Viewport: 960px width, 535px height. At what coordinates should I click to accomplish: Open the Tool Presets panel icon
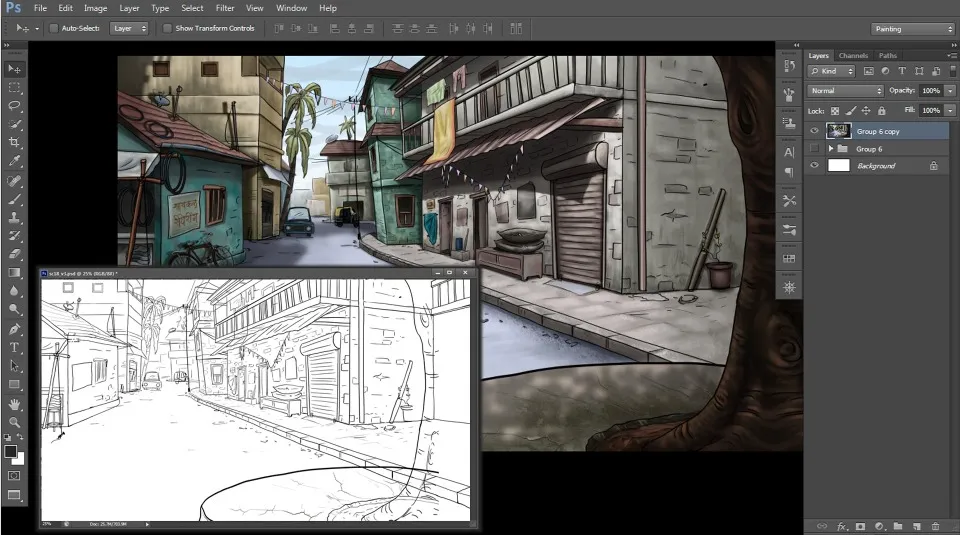789,201
